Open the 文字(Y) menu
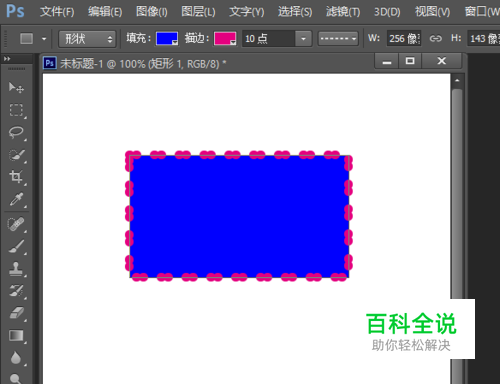The height and width of the screenshot is (384, 500). click(247, 12)
